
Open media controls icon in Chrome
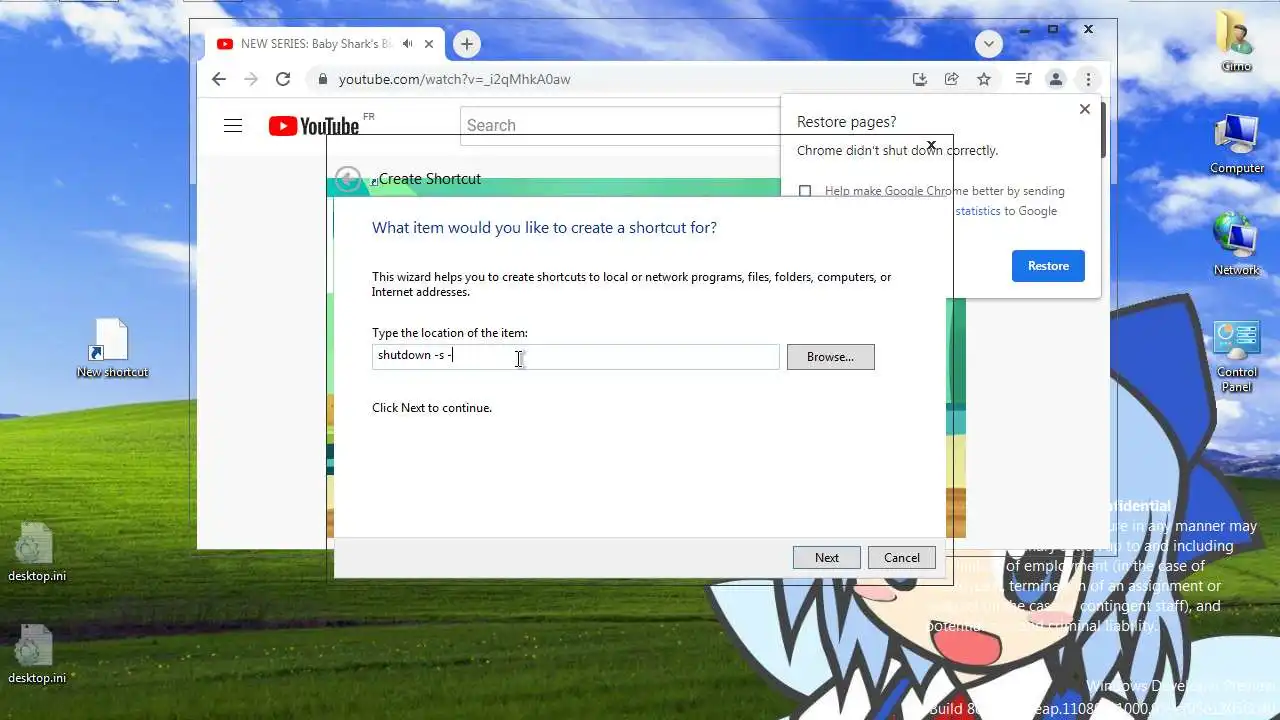tap(1023, 79)
